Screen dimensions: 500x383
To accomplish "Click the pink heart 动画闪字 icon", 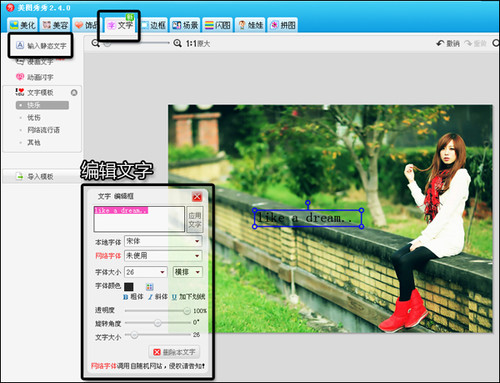I will [x=20, y=77].
